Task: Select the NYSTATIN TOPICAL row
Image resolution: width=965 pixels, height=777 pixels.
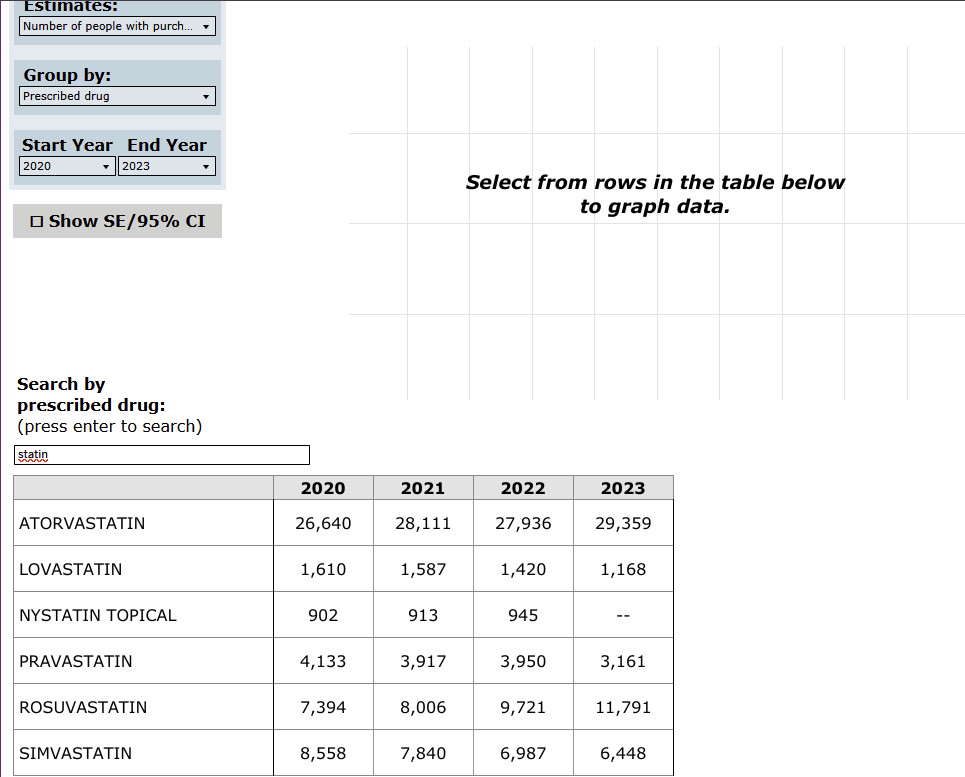Action: 98,615
